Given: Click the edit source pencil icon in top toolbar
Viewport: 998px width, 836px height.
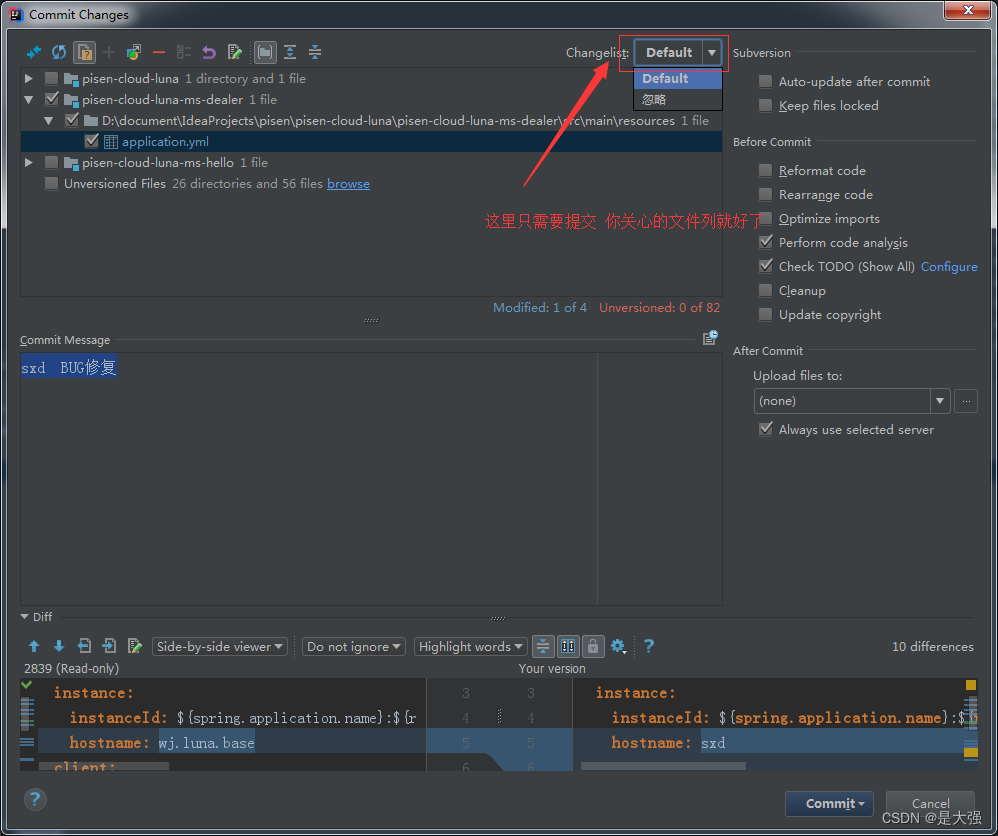Looking at the screenshot, I should pyautogui.click(x=235, y=52).
